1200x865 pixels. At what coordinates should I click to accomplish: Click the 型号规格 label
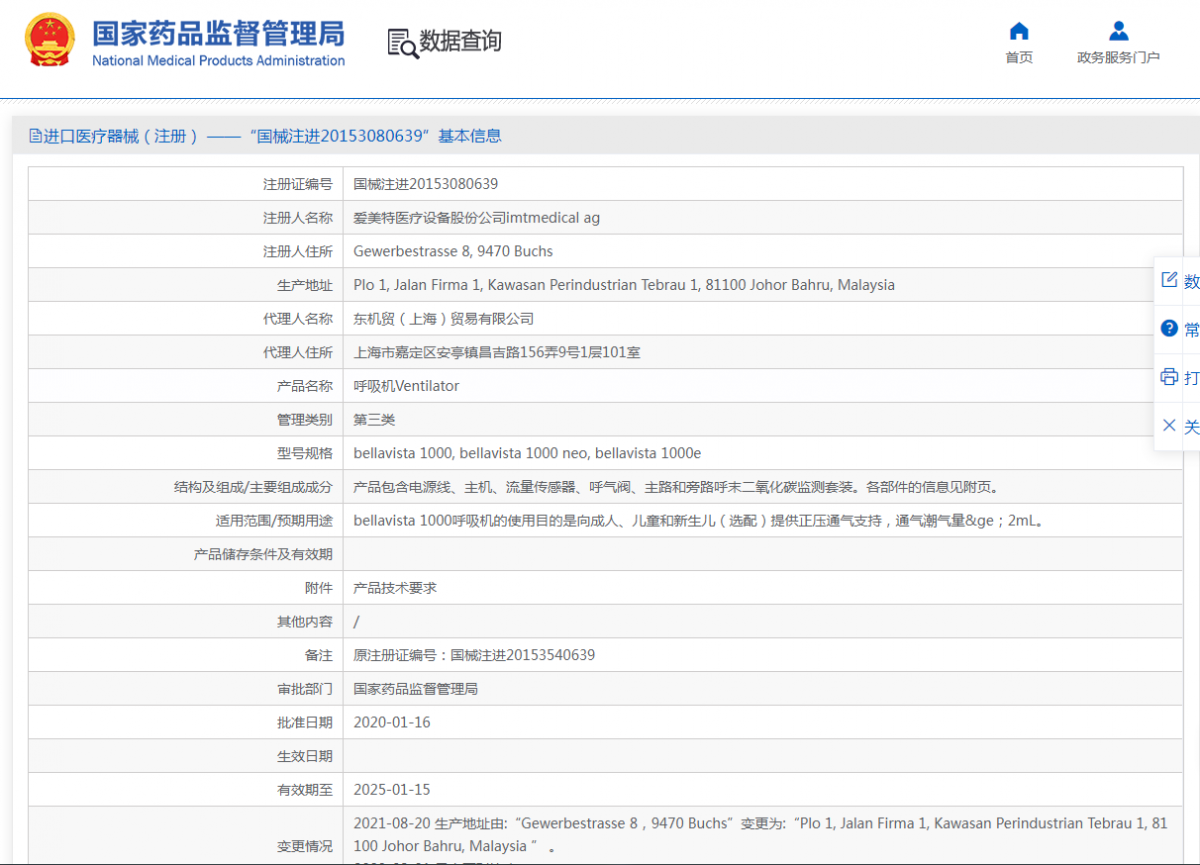305,453
